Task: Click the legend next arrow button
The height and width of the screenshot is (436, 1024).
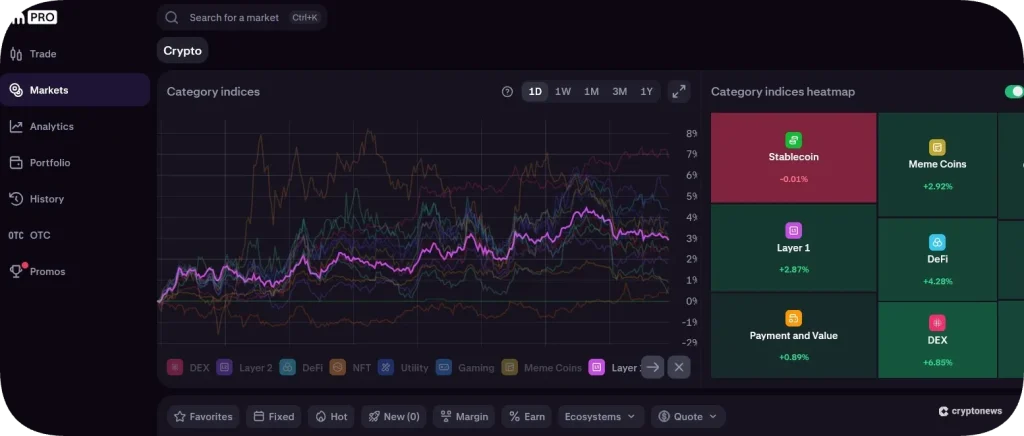Action: 652,367
